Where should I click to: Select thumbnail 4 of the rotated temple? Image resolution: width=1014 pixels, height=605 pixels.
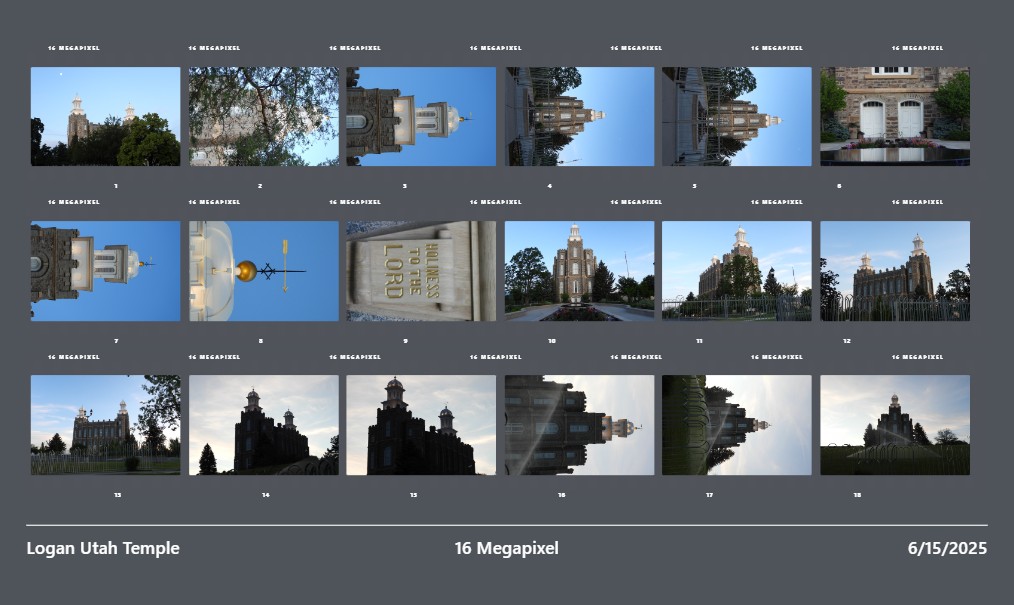coord(579,116)
